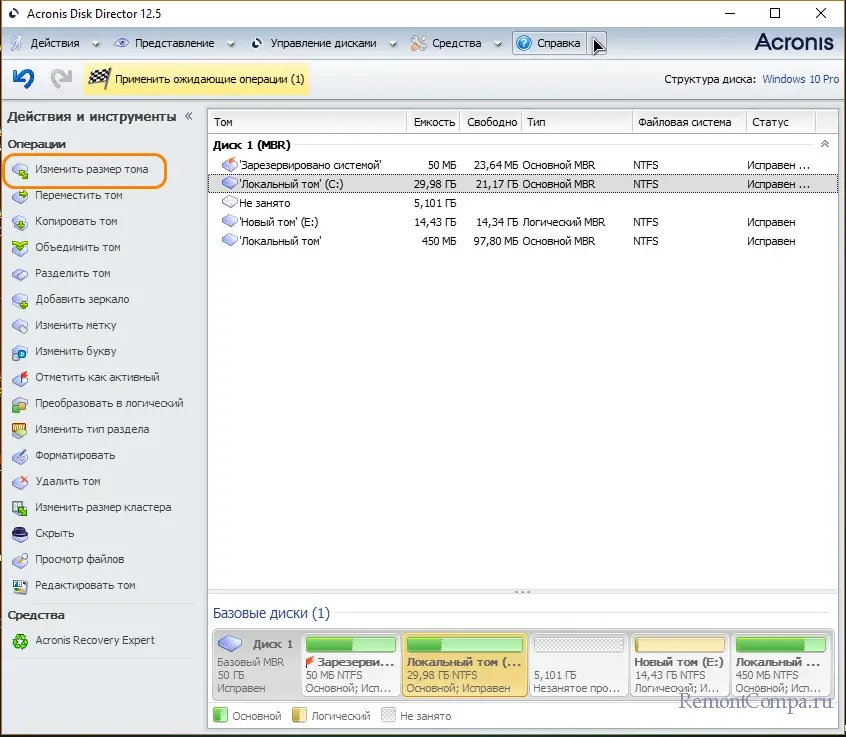Image resolution: width=846 pixels, height=737 pixels.
Task: Select the 'Локальный том' (C:) row
Action: [523, 184]
